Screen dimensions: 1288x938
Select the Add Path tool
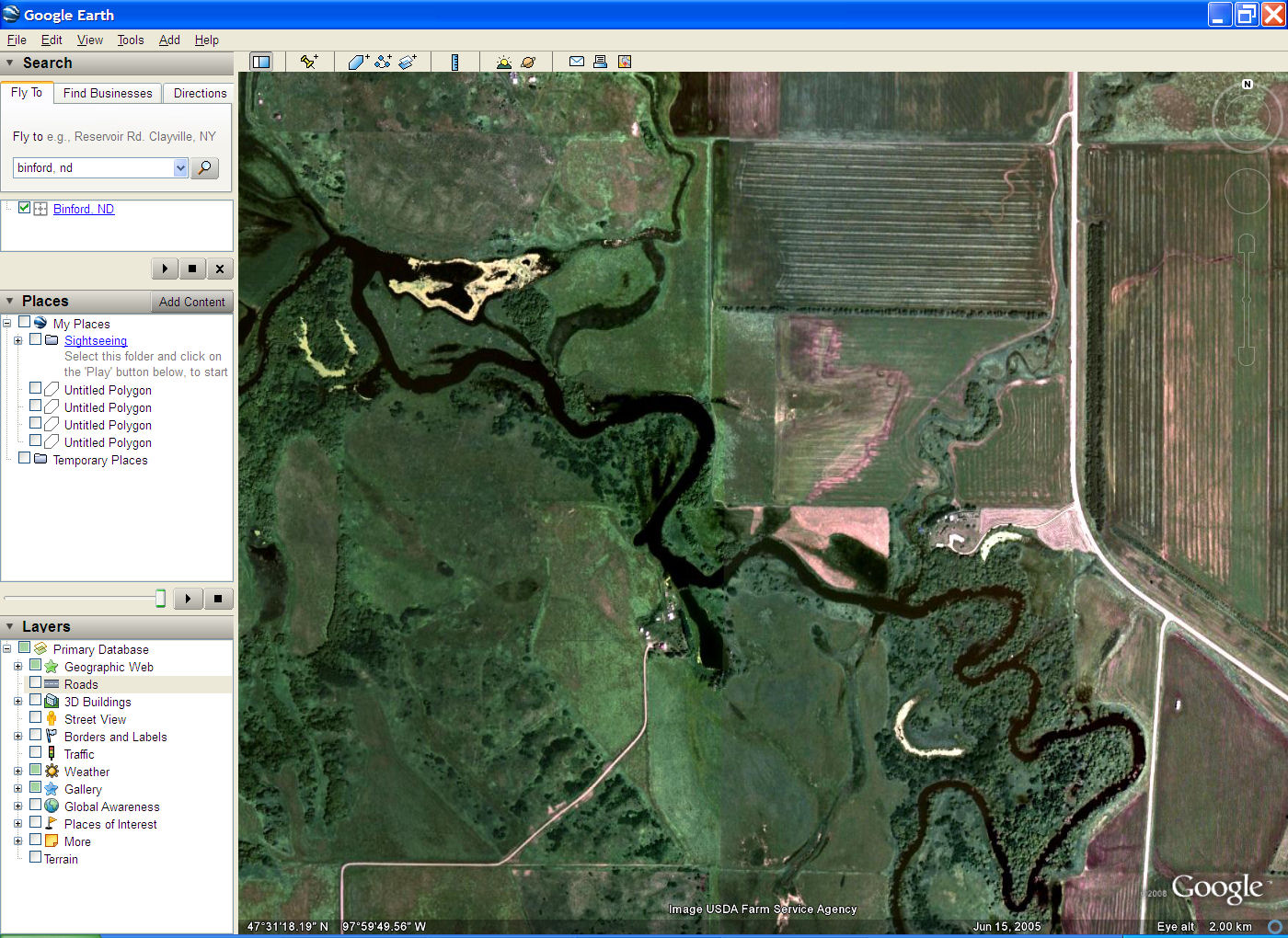pos(383,62)
